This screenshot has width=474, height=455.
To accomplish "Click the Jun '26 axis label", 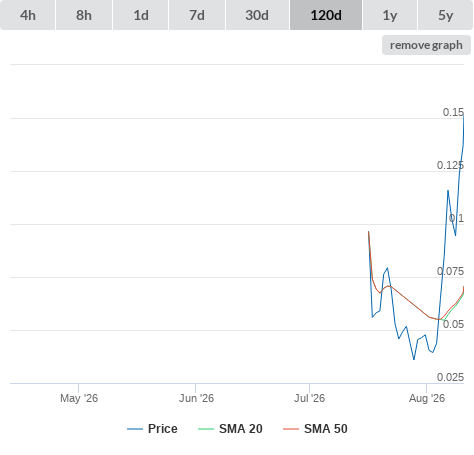I will click(x=196, y=398).
